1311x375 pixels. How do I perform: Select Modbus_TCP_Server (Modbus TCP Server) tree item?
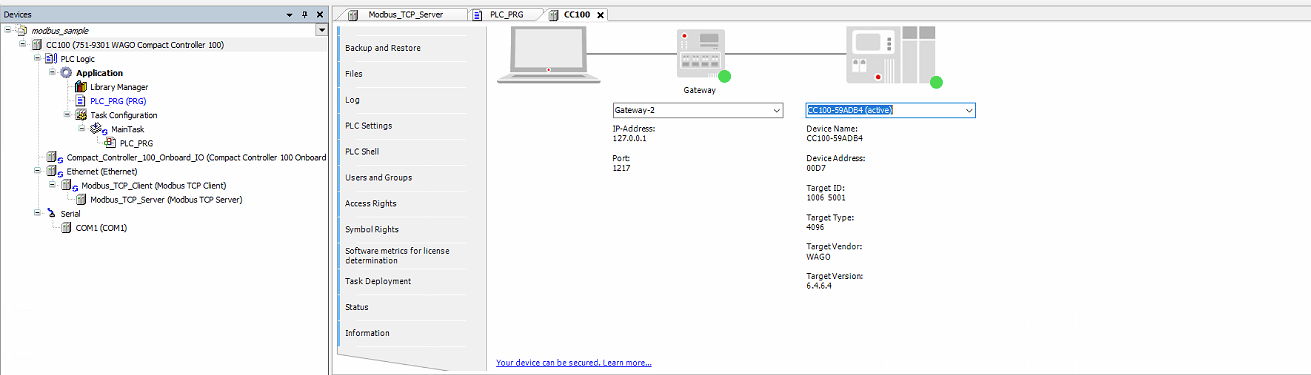click(166, 199)
